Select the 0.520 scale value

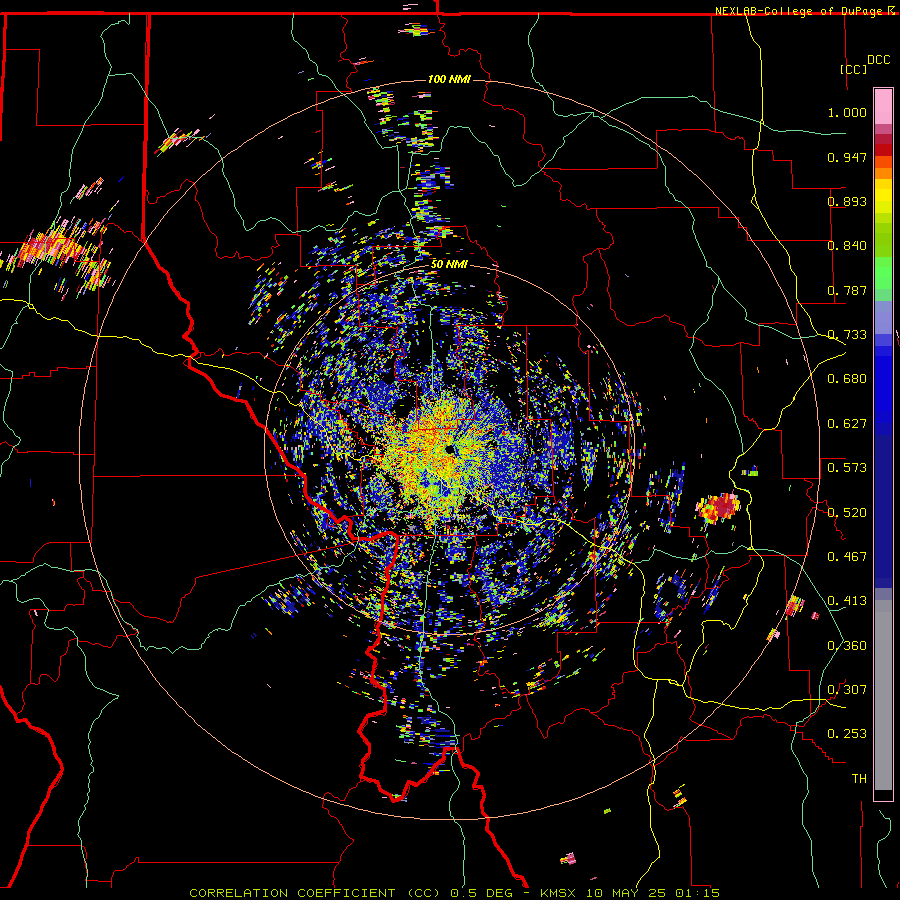(847, 513)
